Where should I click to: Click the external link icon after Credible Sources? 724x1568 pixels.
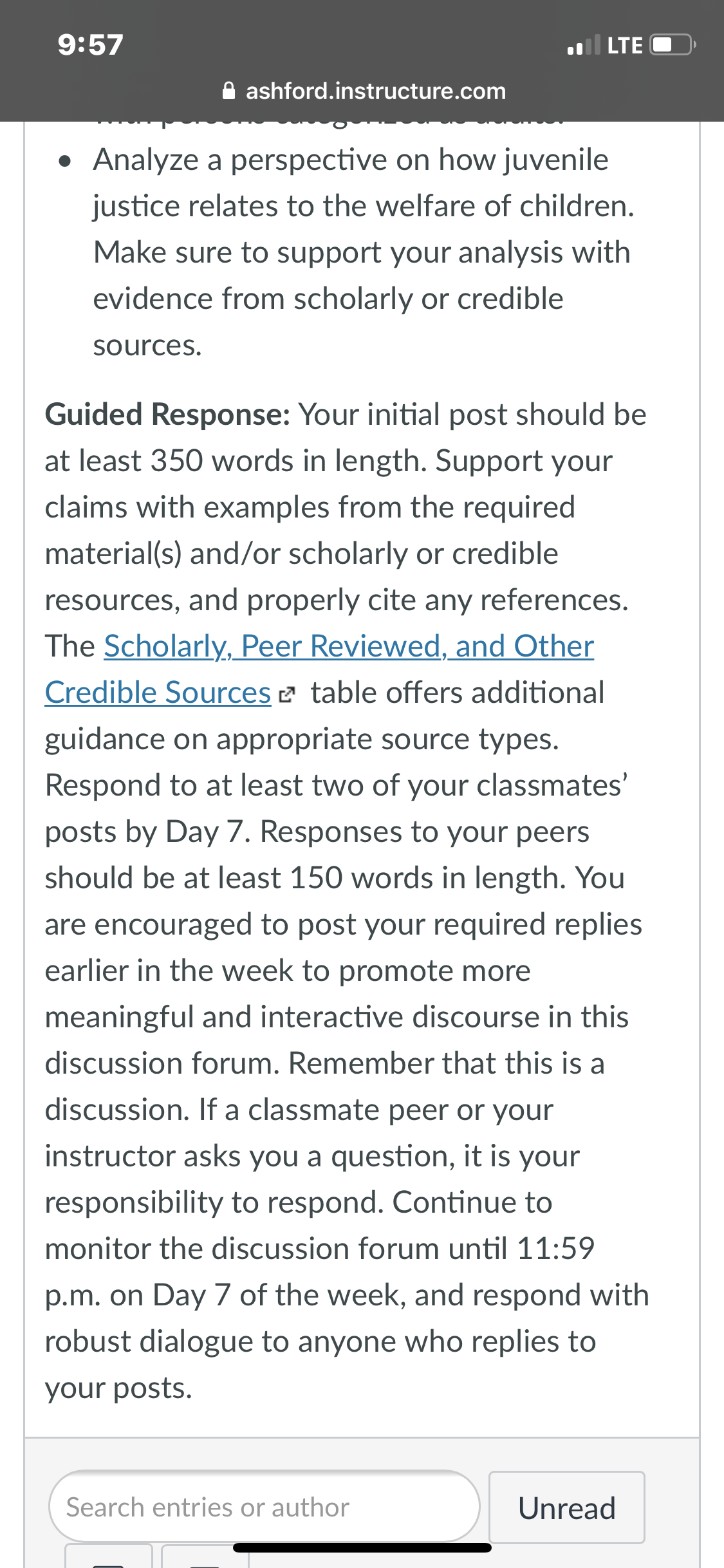[286, 695]
